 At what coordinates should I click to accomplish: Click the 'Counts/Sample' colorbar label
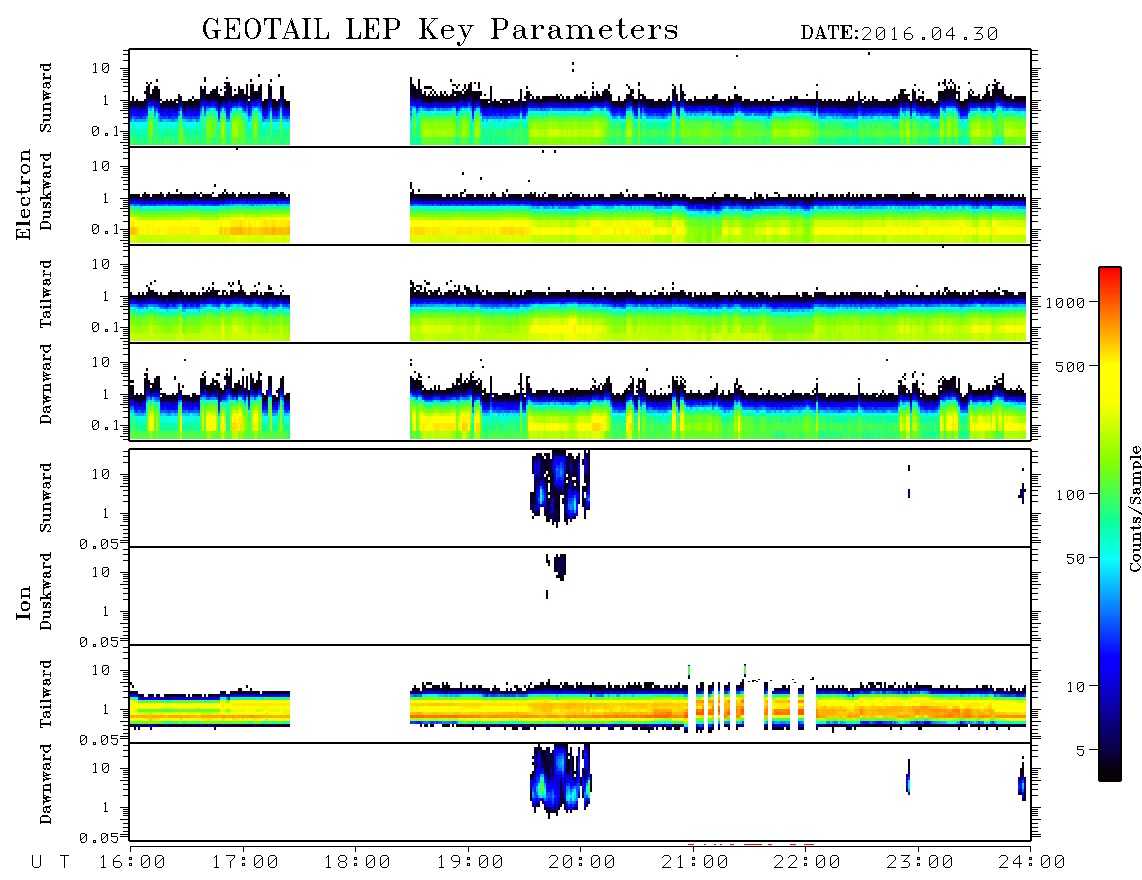point(1134,508)
